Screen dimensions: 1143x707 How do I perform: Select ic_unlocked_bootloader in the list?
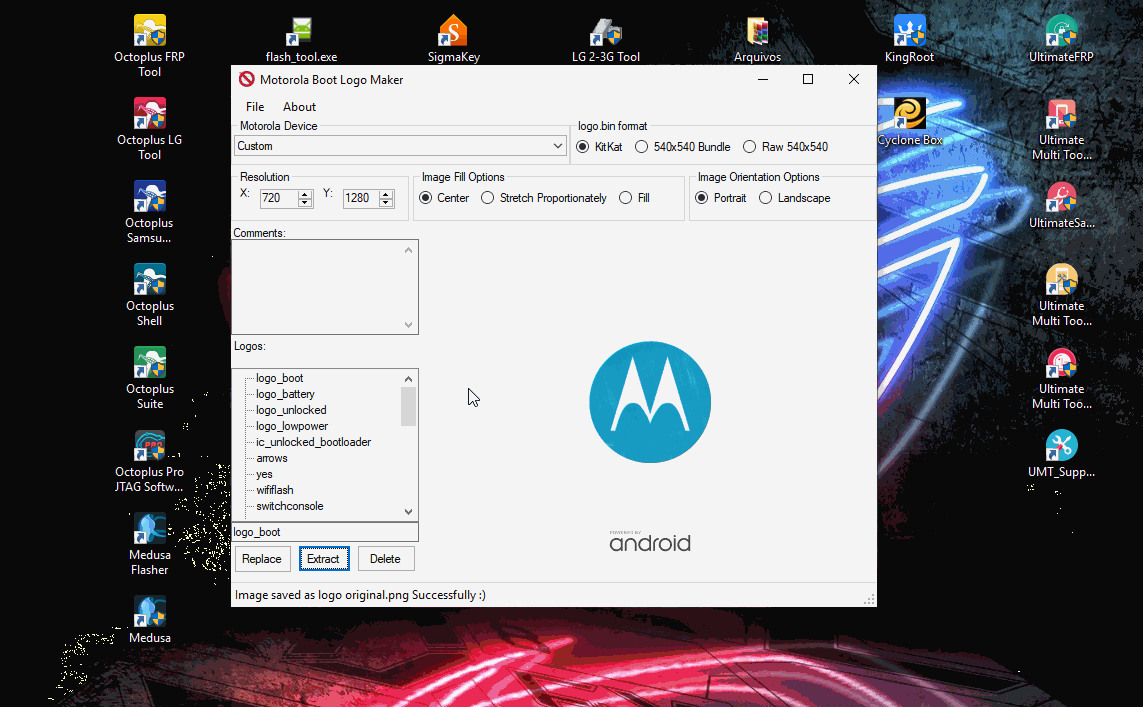coord(313,442)
